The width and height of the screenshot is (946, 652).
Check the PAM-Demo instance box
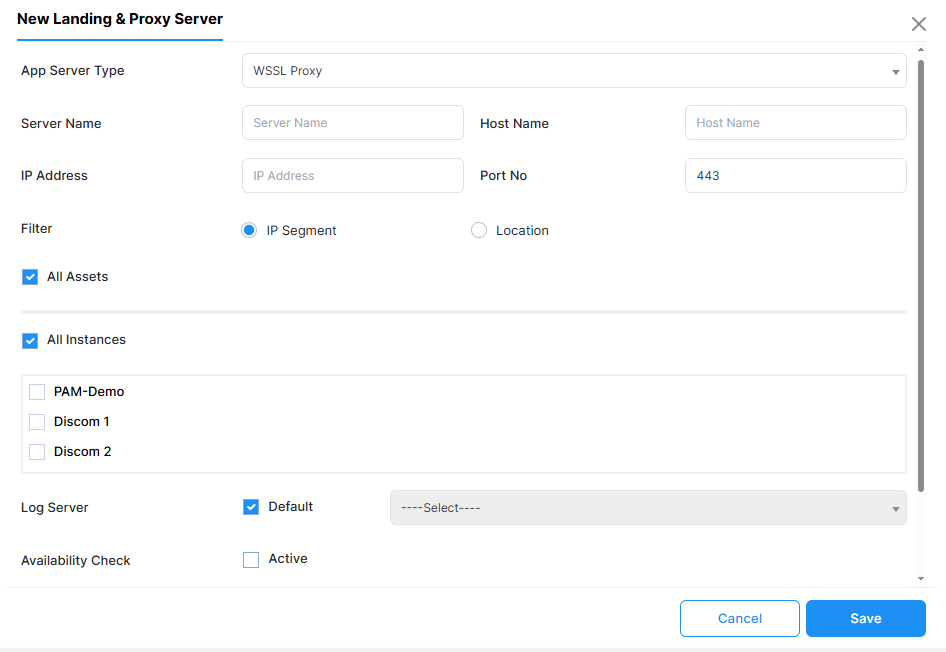(37, 392)
